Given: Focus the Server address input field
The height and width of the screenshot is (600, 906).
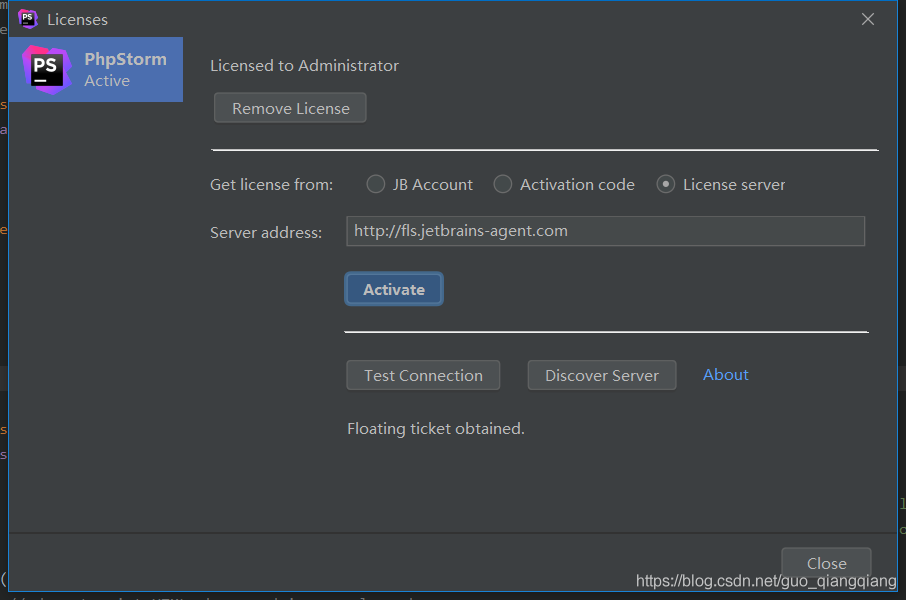Looking at the screenshot, I should click(x=606, y=231).
